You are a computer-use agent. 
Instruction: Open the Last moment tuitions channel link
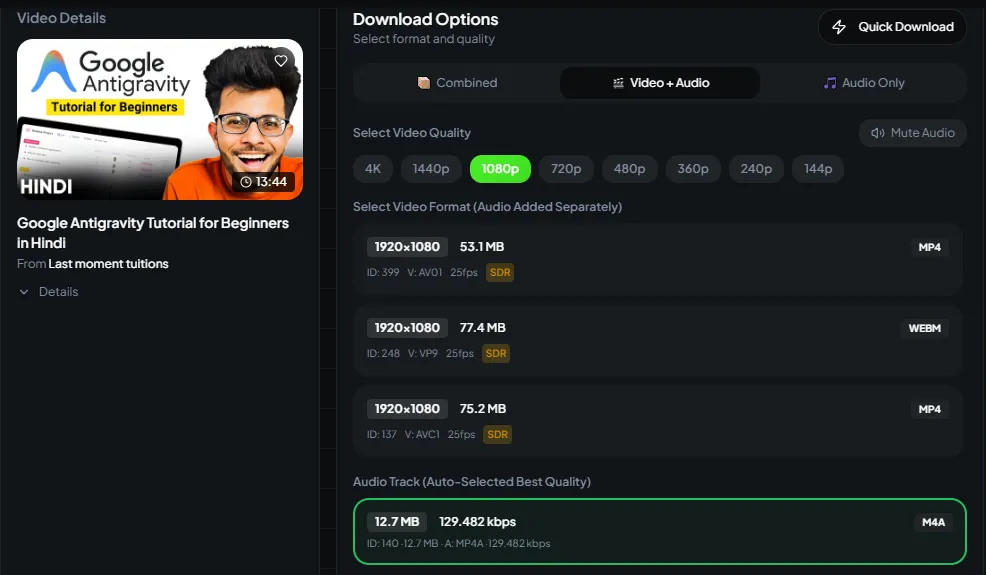click(108, 264)
